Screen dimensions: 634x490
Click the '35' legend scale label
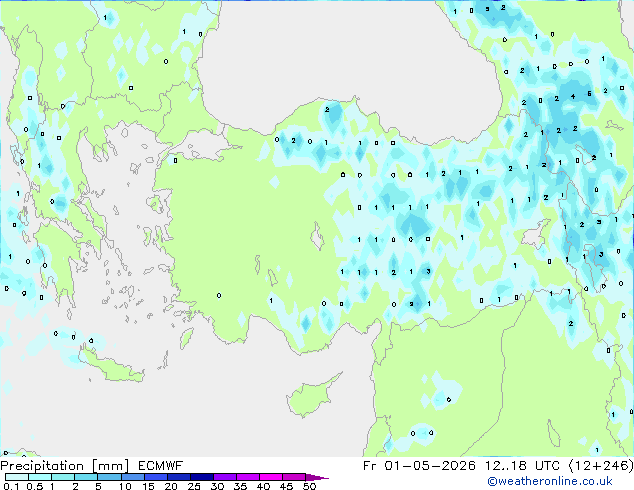click(x=240, y=486)
